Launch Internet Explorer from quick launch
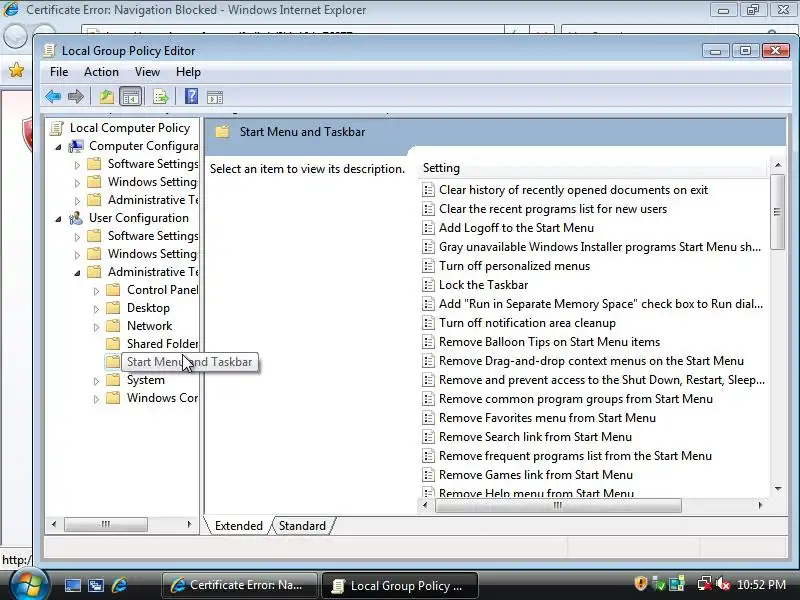The image size is (800, 600). tap(119, 585)
